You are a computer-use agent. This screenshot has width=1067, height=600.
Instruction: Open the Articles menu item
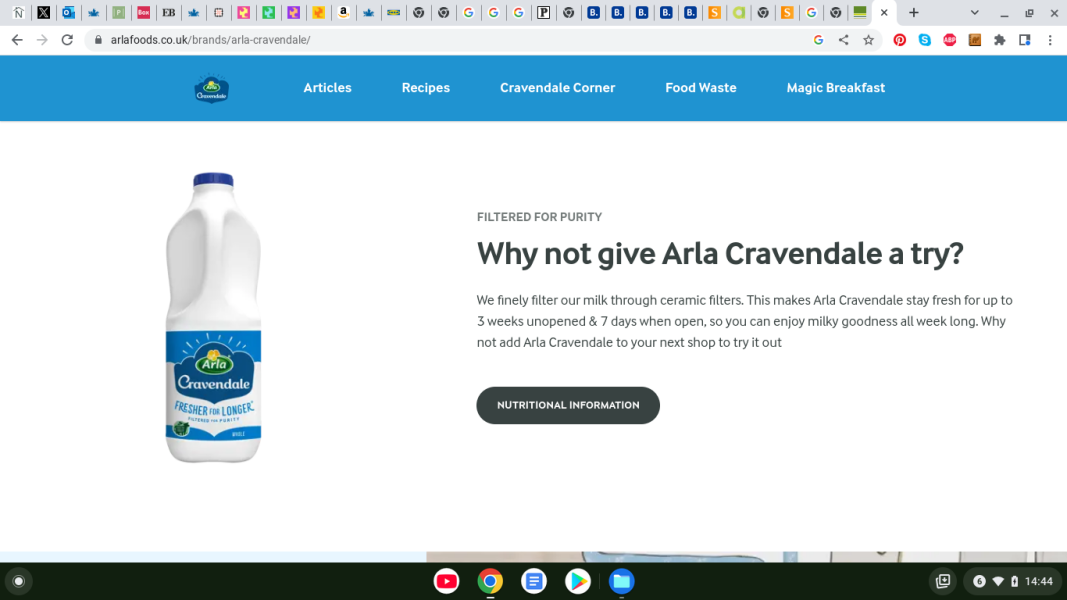coord(327,88)
